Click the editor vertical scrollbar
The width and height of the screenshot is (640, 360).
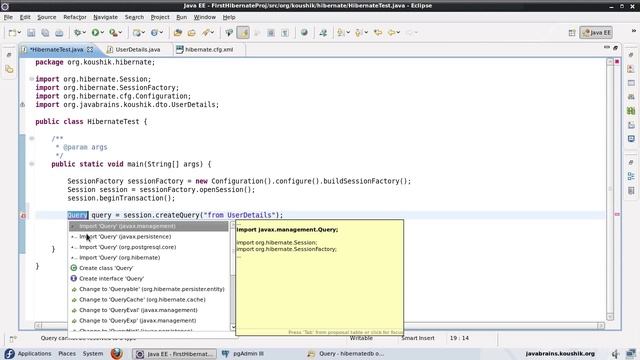click(610, 189)
